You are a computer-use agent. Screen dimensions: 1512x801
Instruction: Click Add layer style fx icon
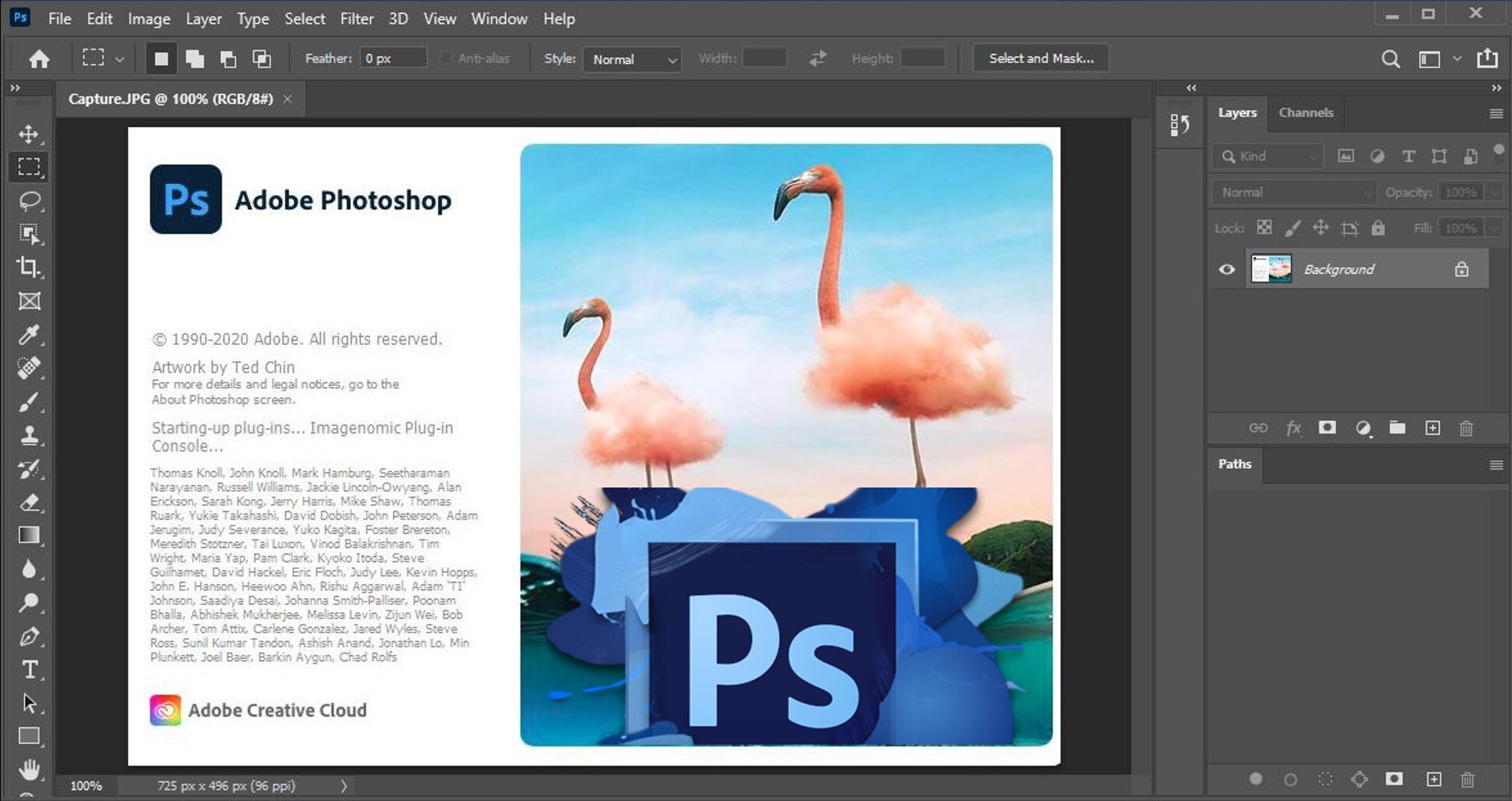1293,428
